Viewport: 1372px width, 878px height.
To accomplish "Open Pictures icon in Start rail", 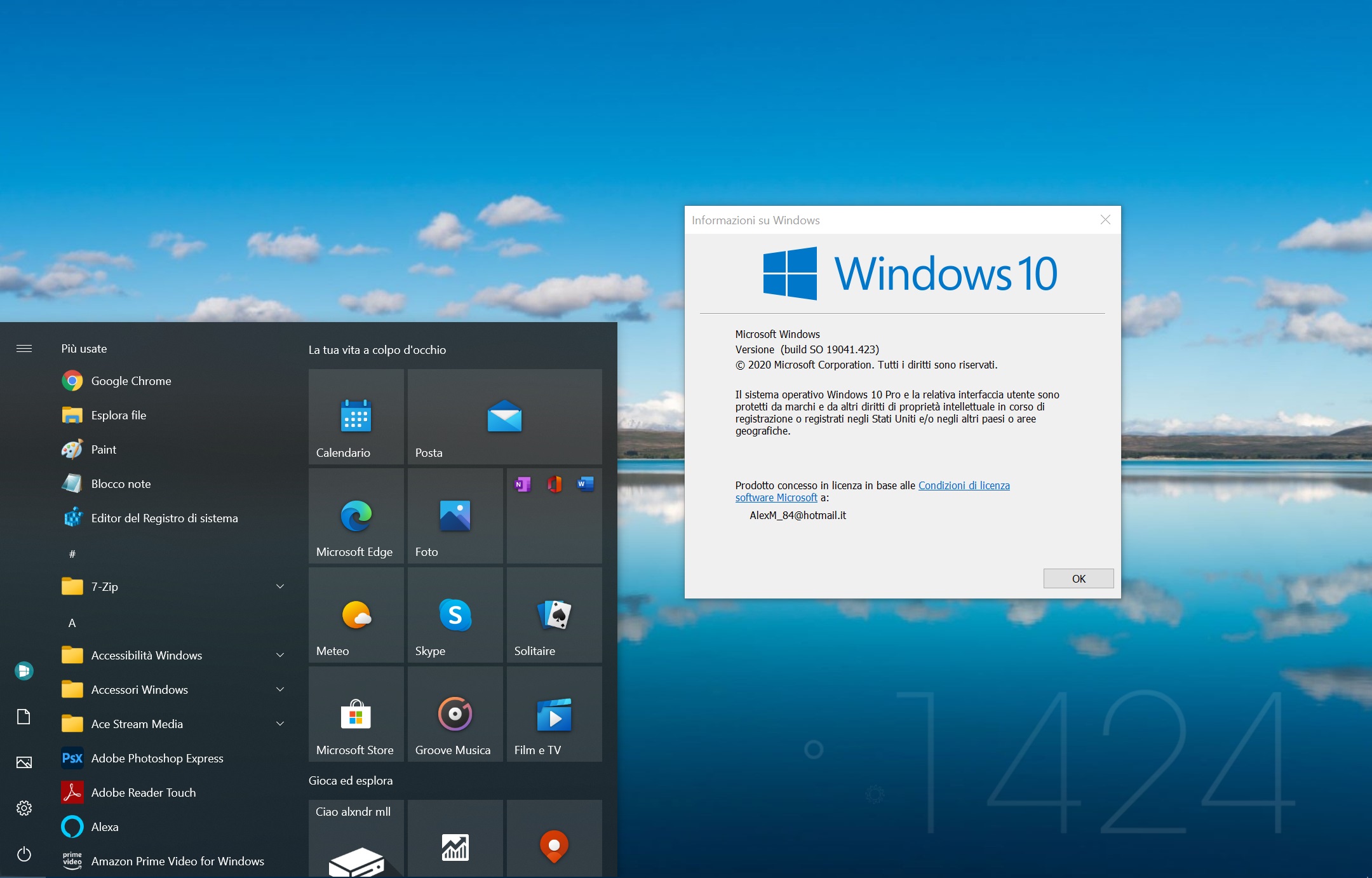I will point(24,762).
